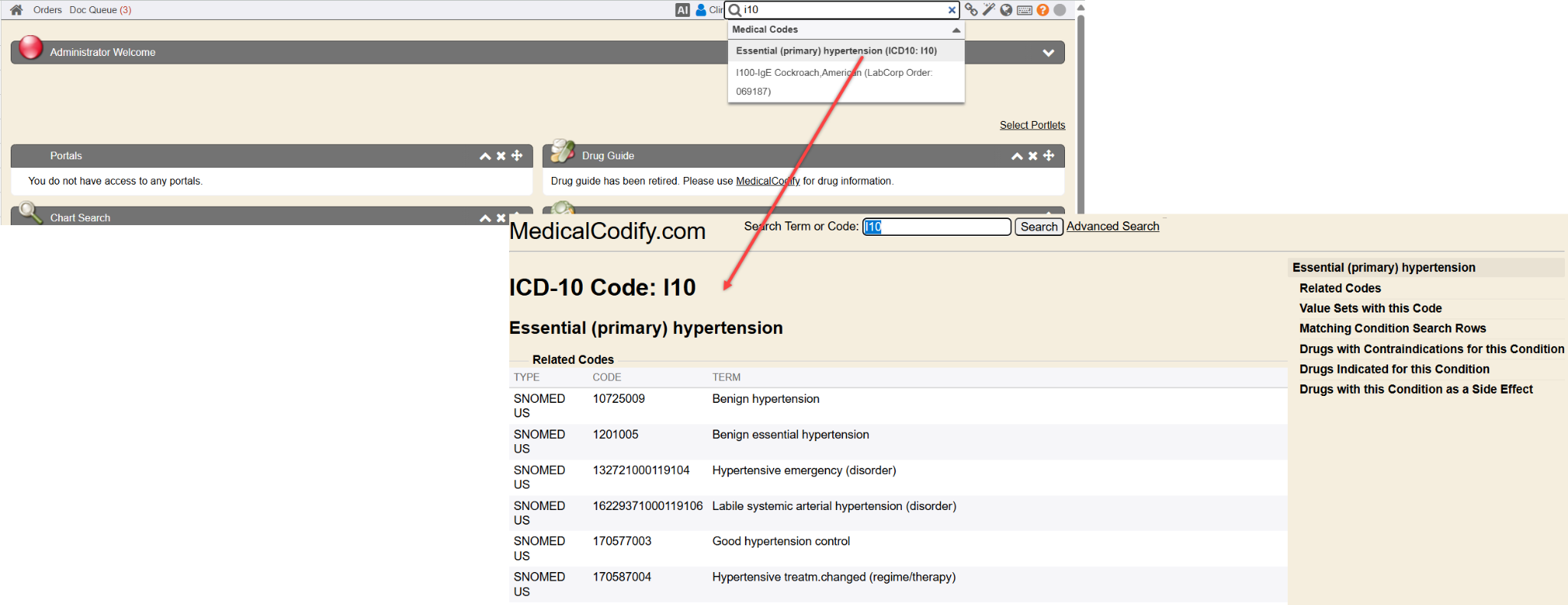Click the Home icon in top bar

(16, 10)
